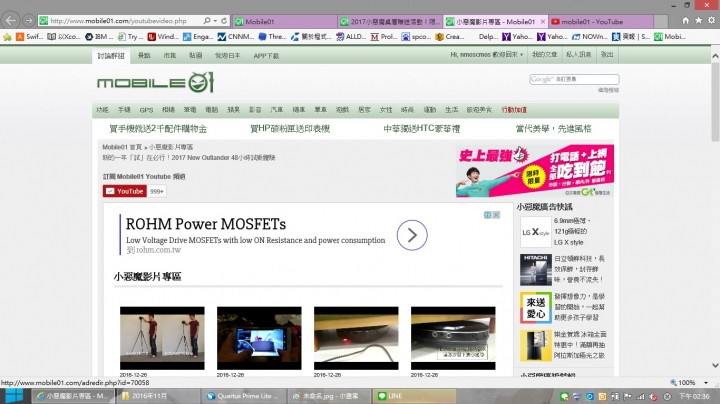Open the 2016年11月 folder taskbar item
The height and width of the screenshot is (404, 720).
pyautogui.click(x=159, y=396)
